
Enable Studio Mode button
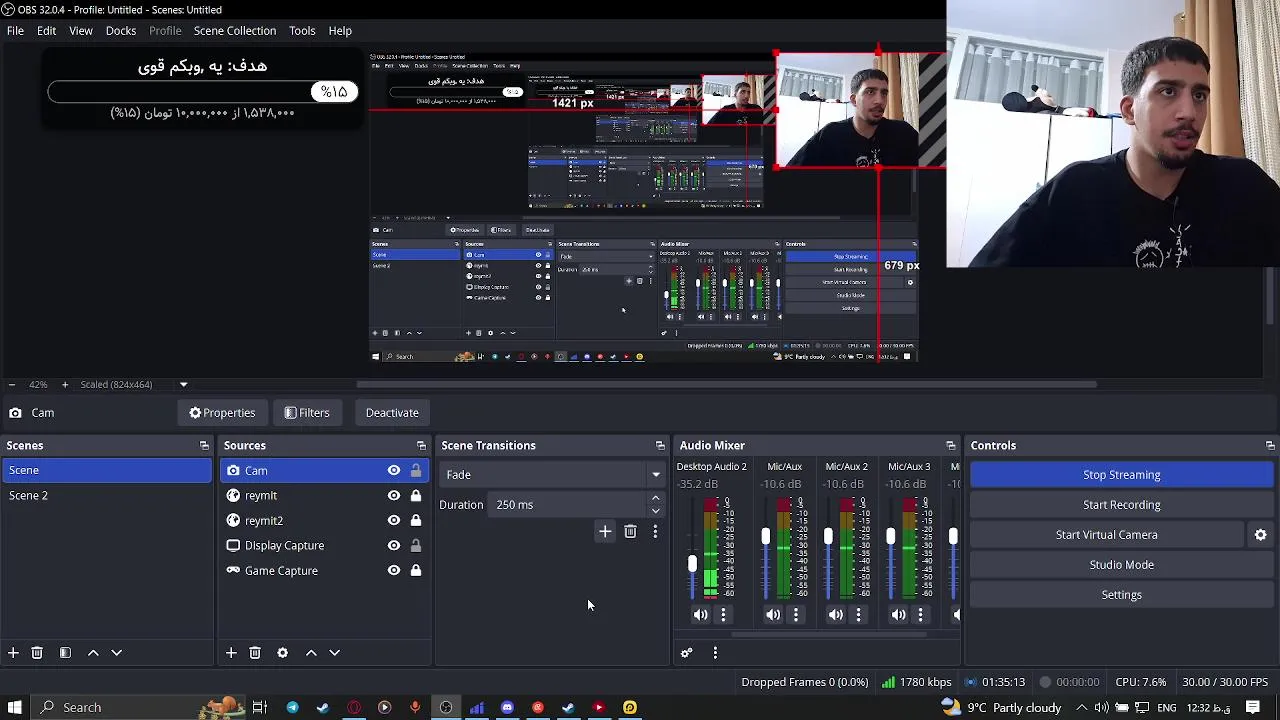pos(1122,565)
